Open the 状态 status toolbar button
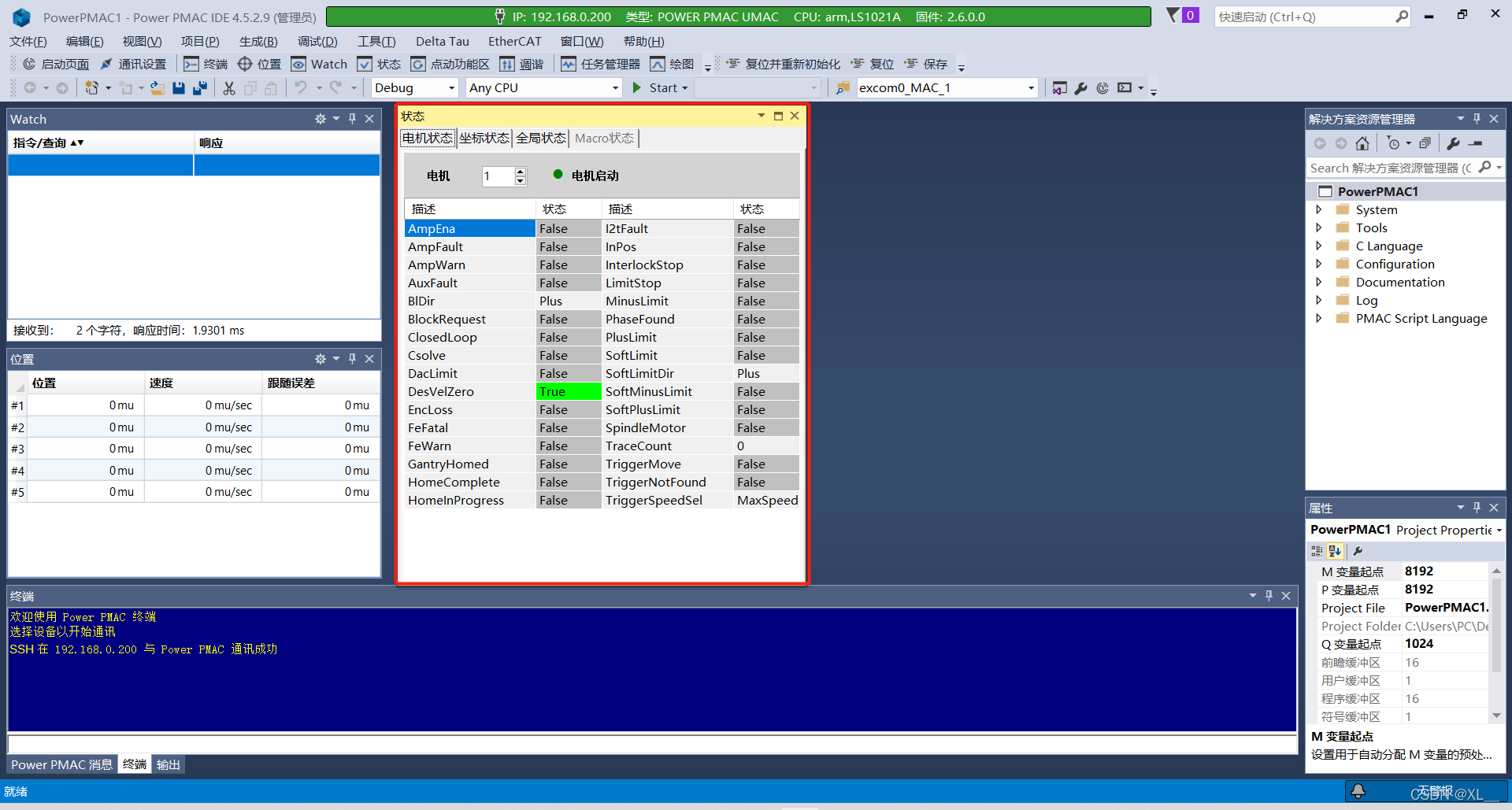Viewport: 1512px width, 810px height. tap(379, 65)
